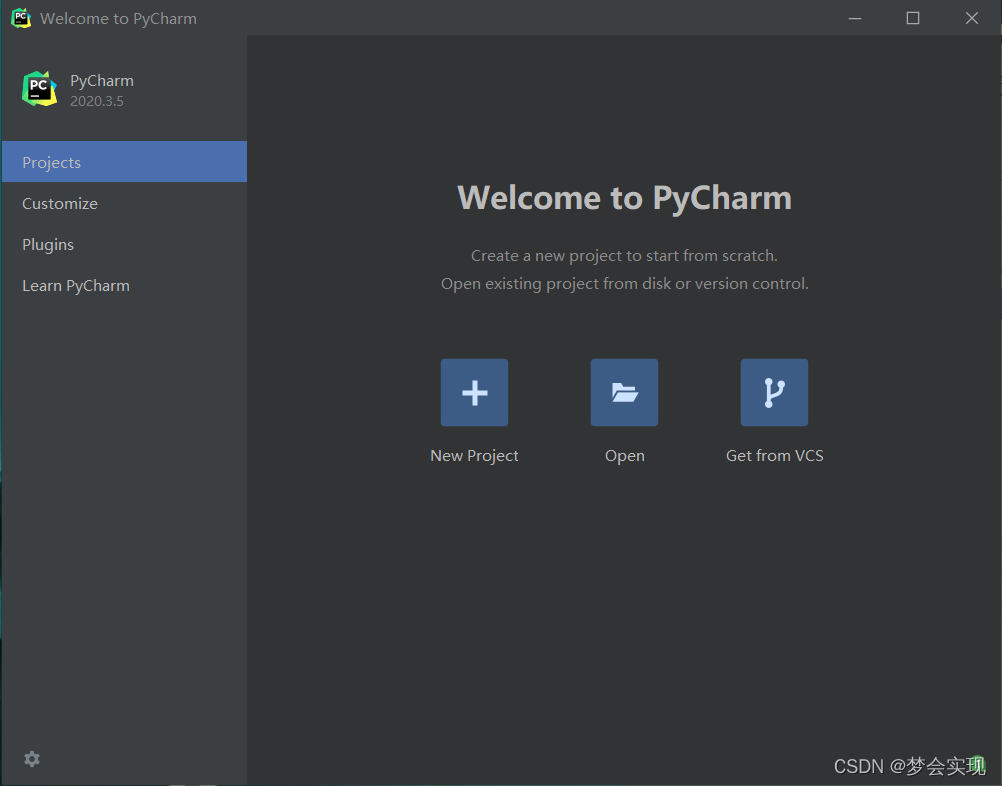This screenshot has width=1002, height=786.
Task: Click the New Project plus icon
Action: pos(474,392)
